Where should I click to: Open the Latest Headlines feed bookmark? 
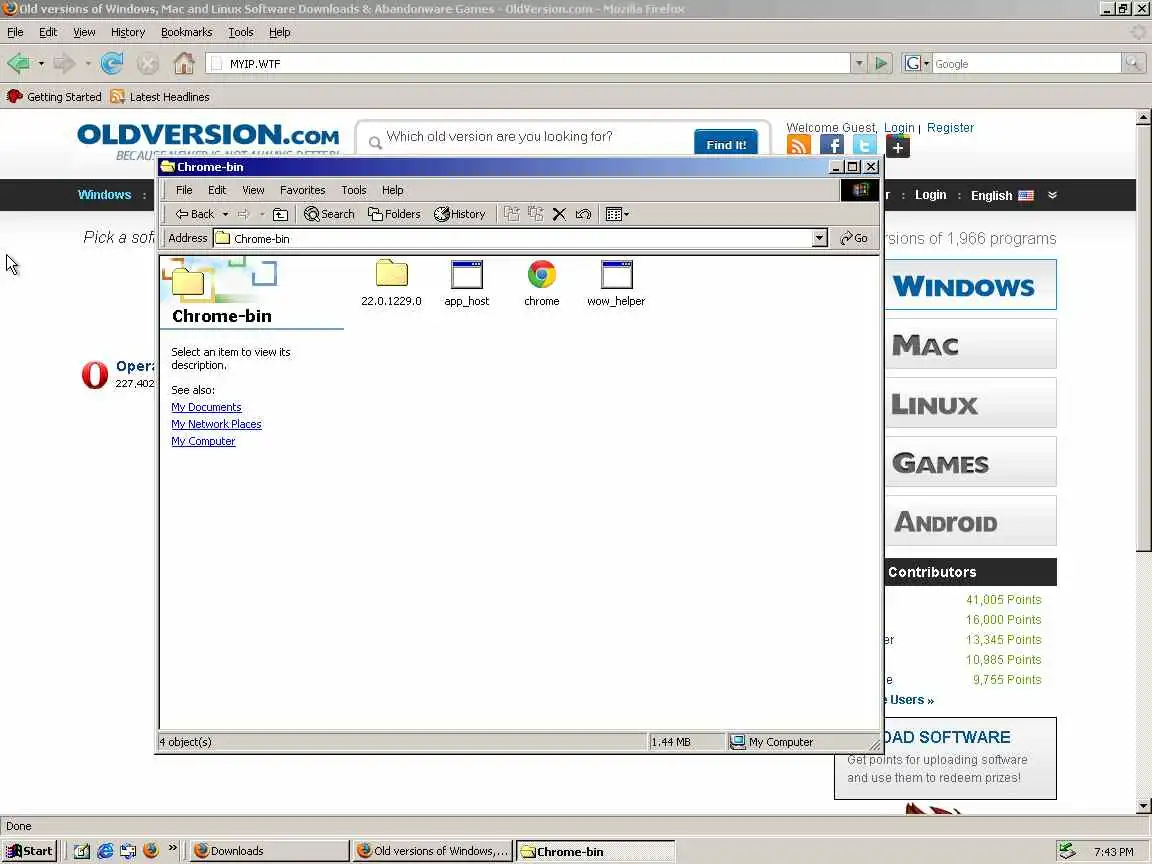pyautogui.click(x=160, y=96)
